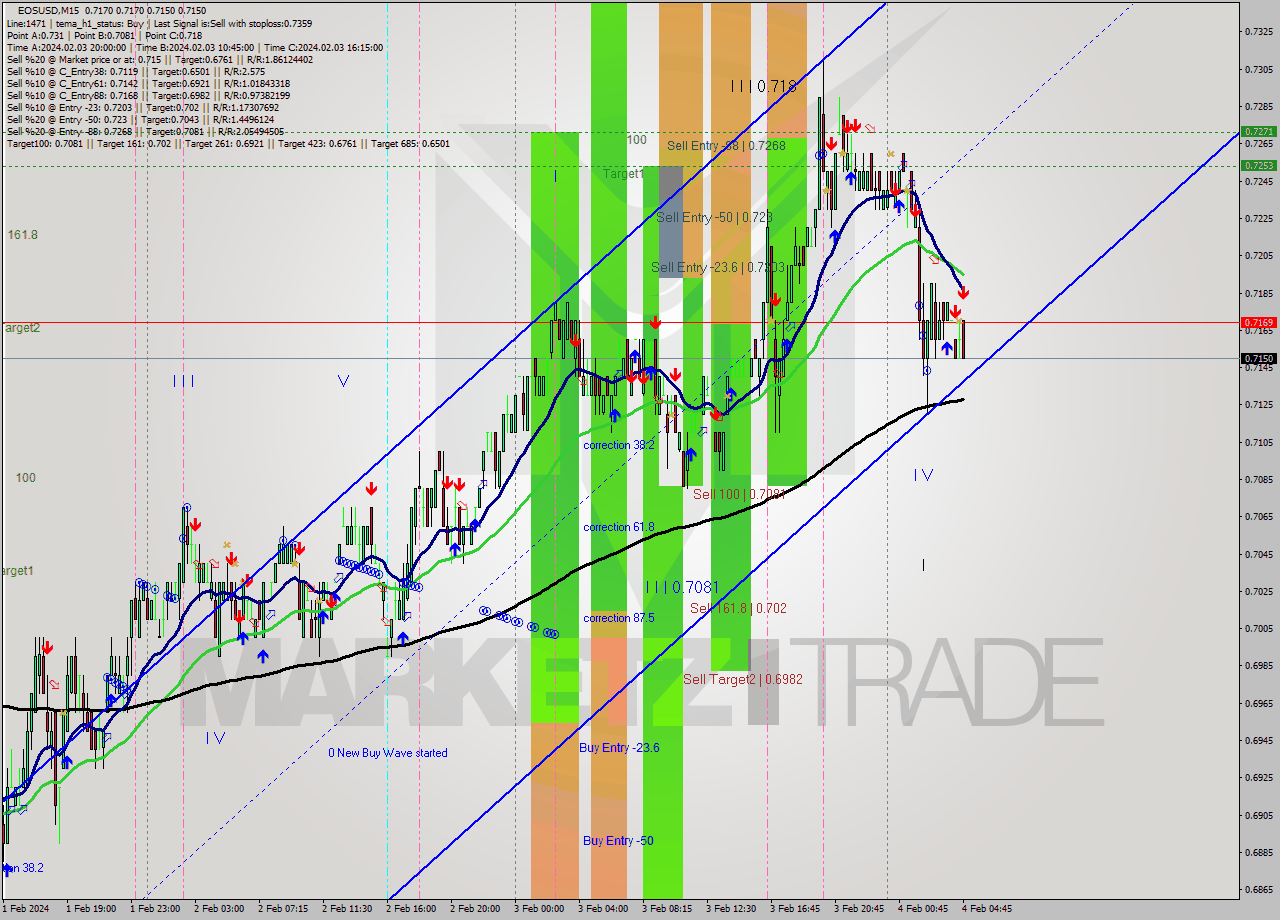Viewport: 1280px width, 920px height.
Task: Click the 'Sell 161.8 | 0.702' label
Action: click(738, 608)
